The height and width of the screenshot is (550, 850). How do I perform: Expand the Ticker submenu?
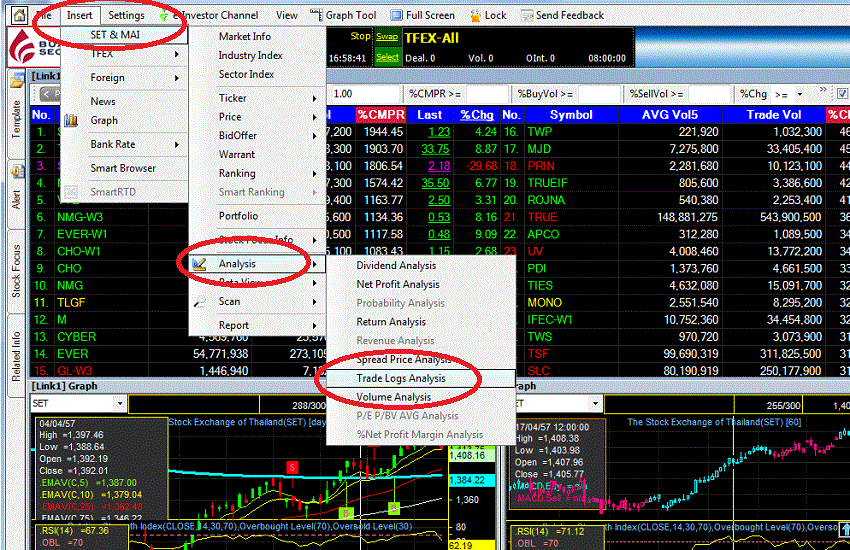point(257,98)
